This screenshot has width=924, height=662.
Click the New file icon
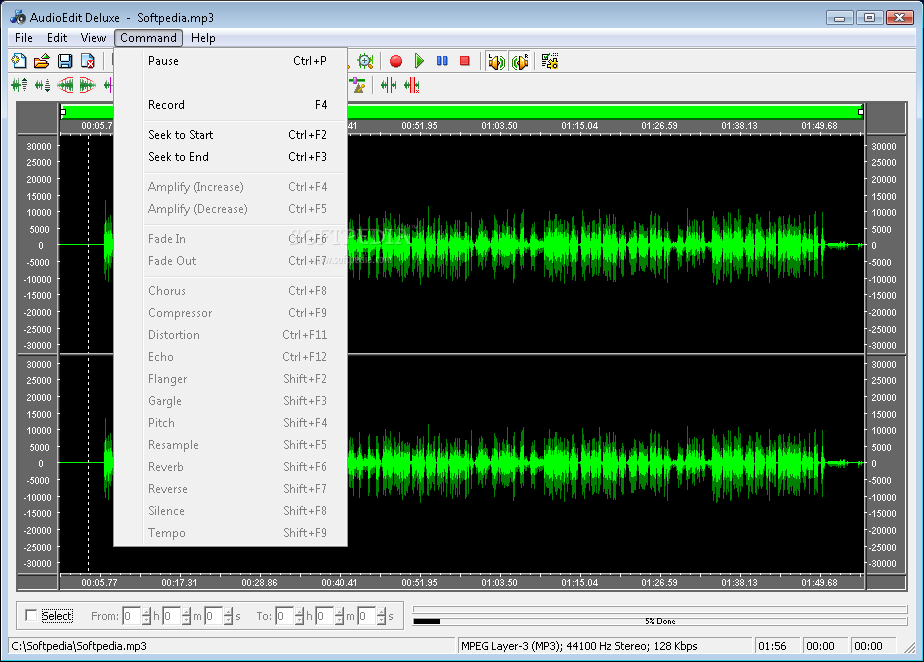pyautogui.click(x=19, y=62)
